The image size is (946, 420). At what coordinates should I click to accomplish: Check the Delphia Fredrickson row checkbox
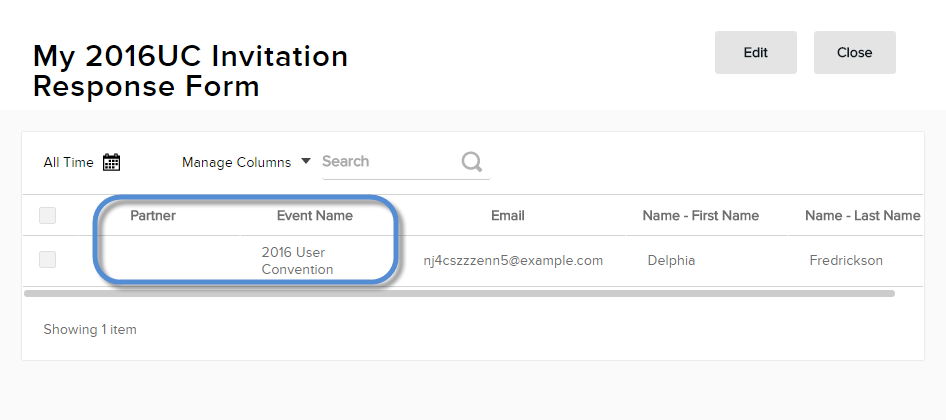47,260
